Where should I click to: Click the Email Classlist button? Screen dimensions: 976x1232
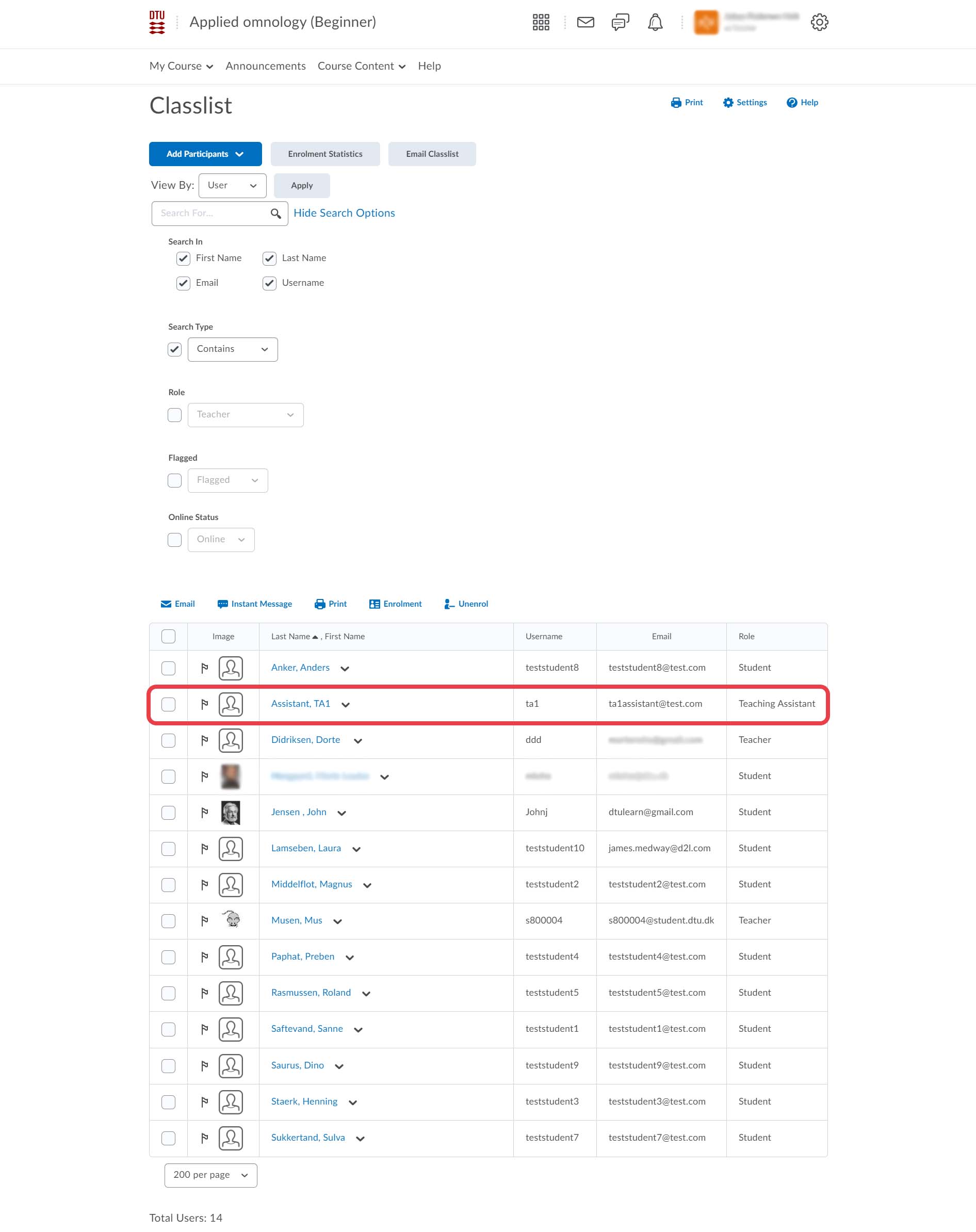point(431,154)
